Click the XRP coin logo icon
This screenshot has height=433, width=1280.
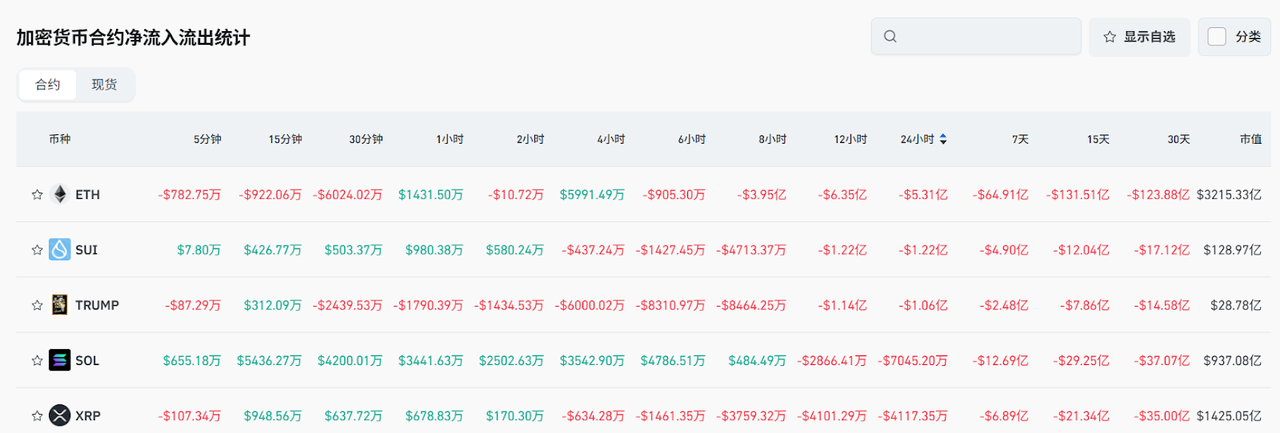(60, 415)
